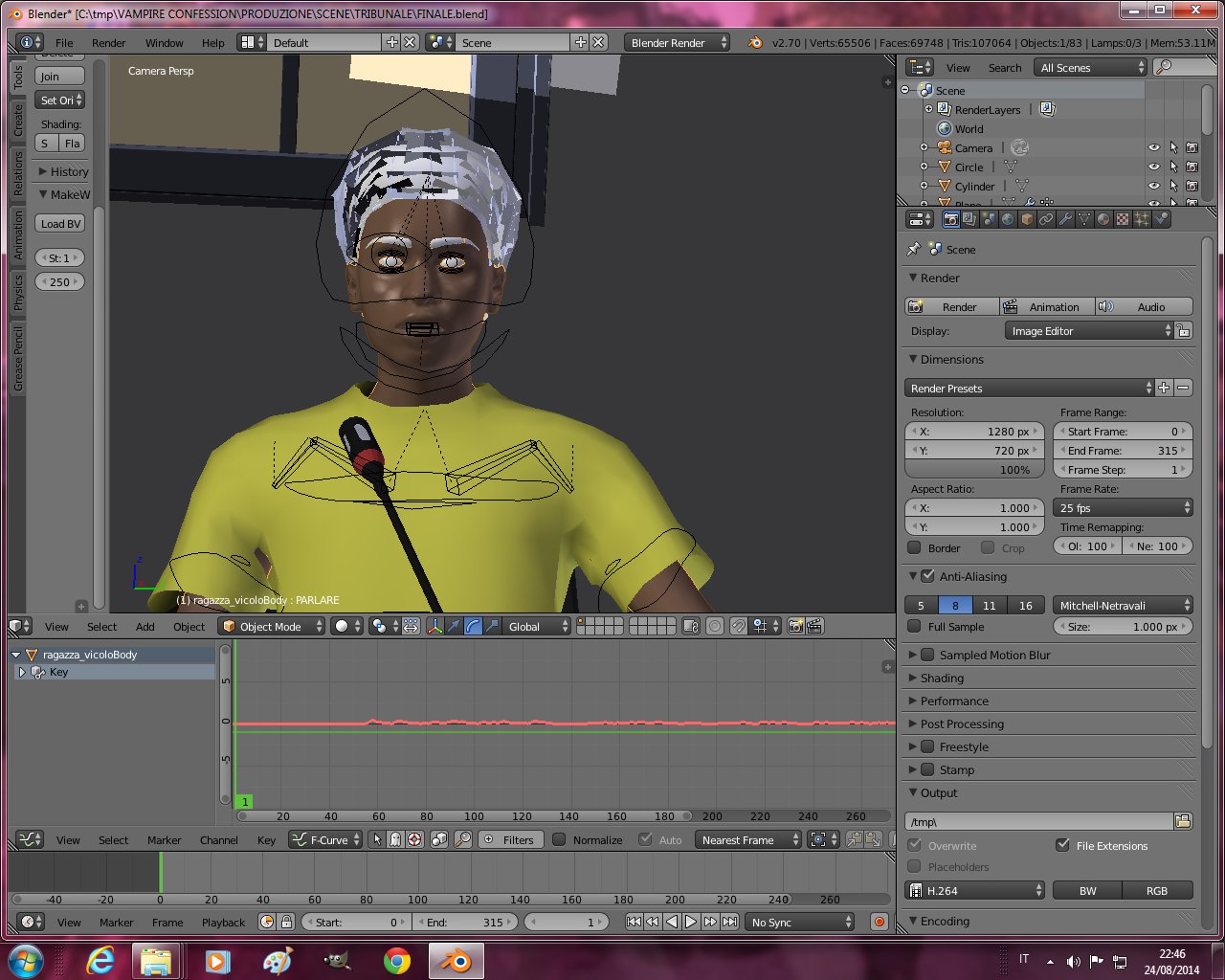Uncheck the Anti-Aliasing checkbox
Image resolution: width=1225 pixels, height=980 pixels.
pos(927,576)
